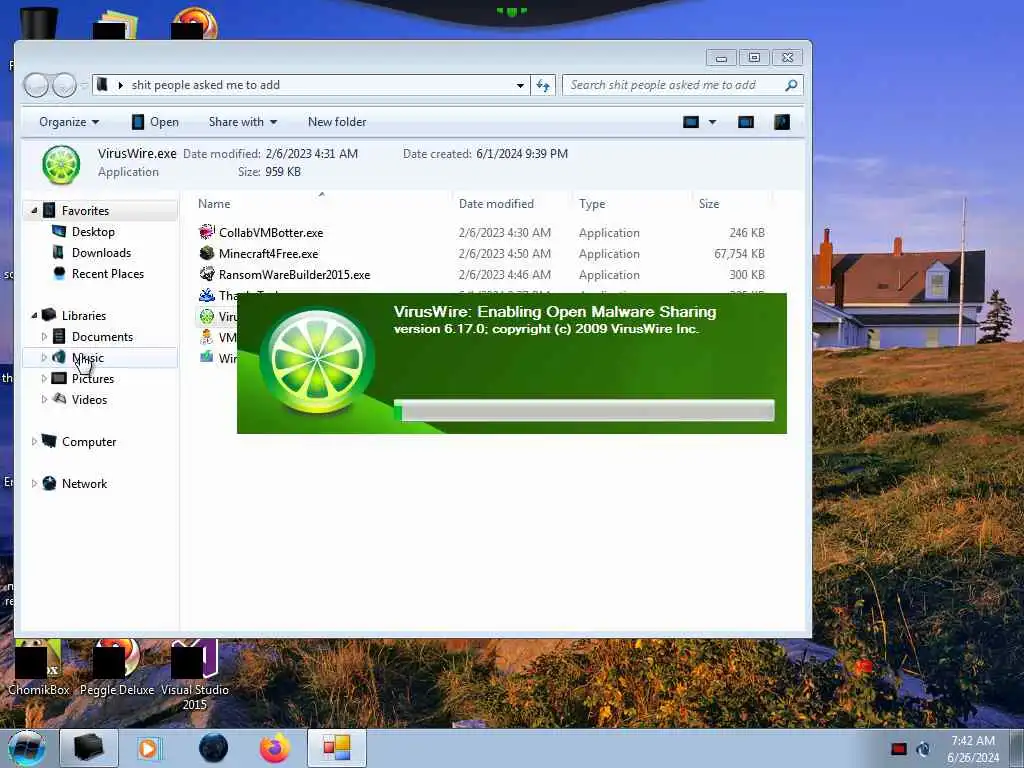
Task: Click the folder path in address bar
Action: coord(206,85)
